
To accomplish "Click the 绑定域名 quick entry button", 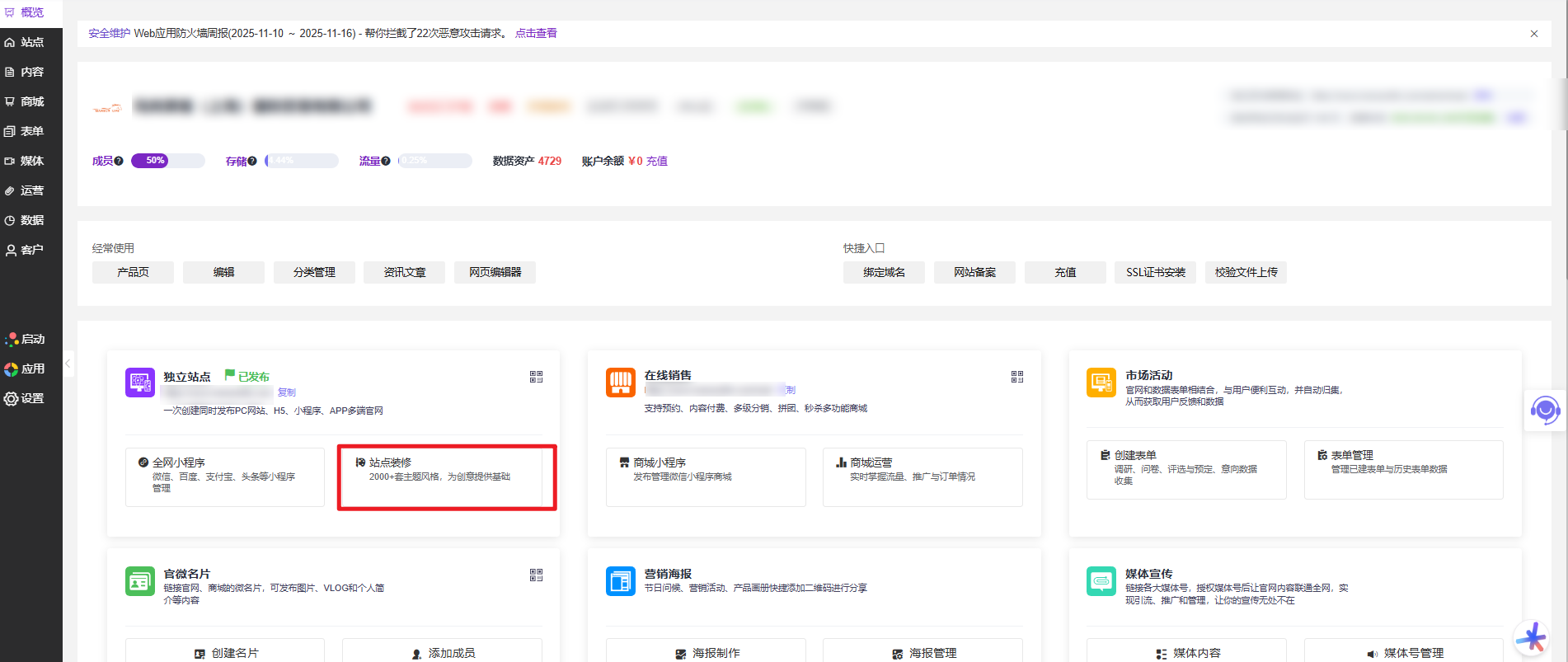I will pos(883,272).
